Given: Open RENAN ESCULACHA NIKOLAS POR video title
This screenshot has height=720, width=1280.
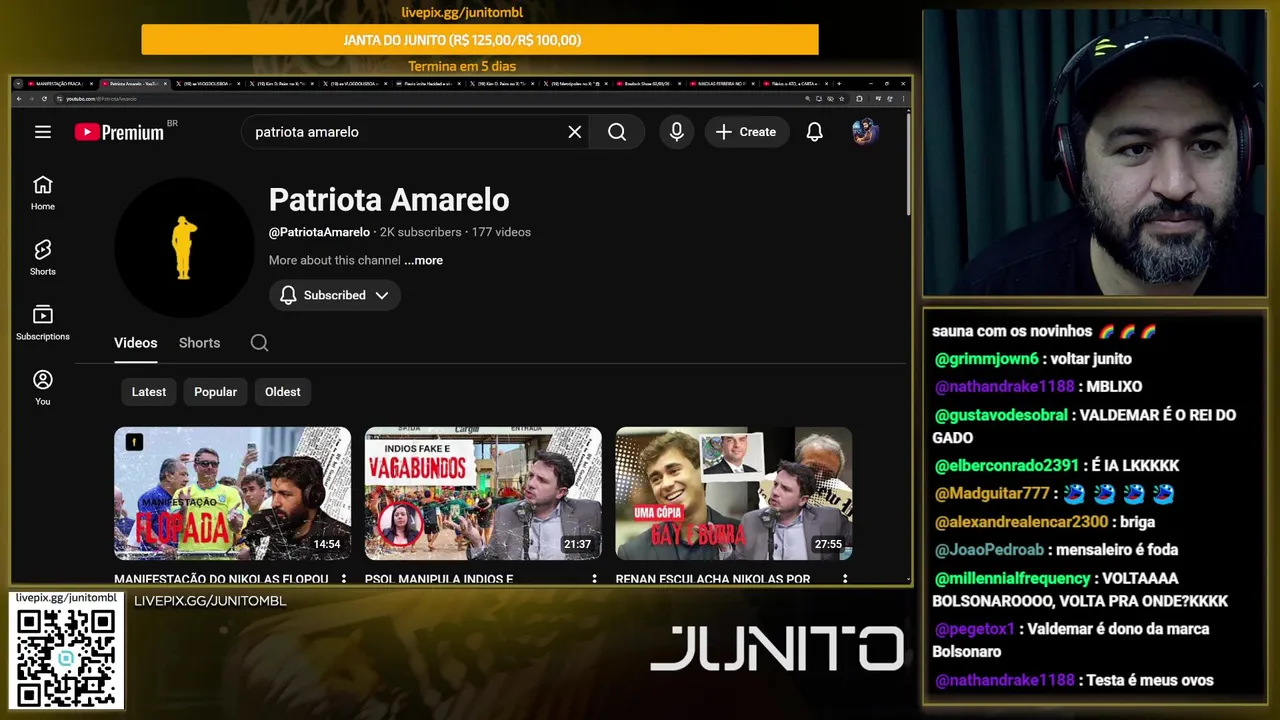Looking at the screenshot, I should pyautogui.click(x=713, y=579).
